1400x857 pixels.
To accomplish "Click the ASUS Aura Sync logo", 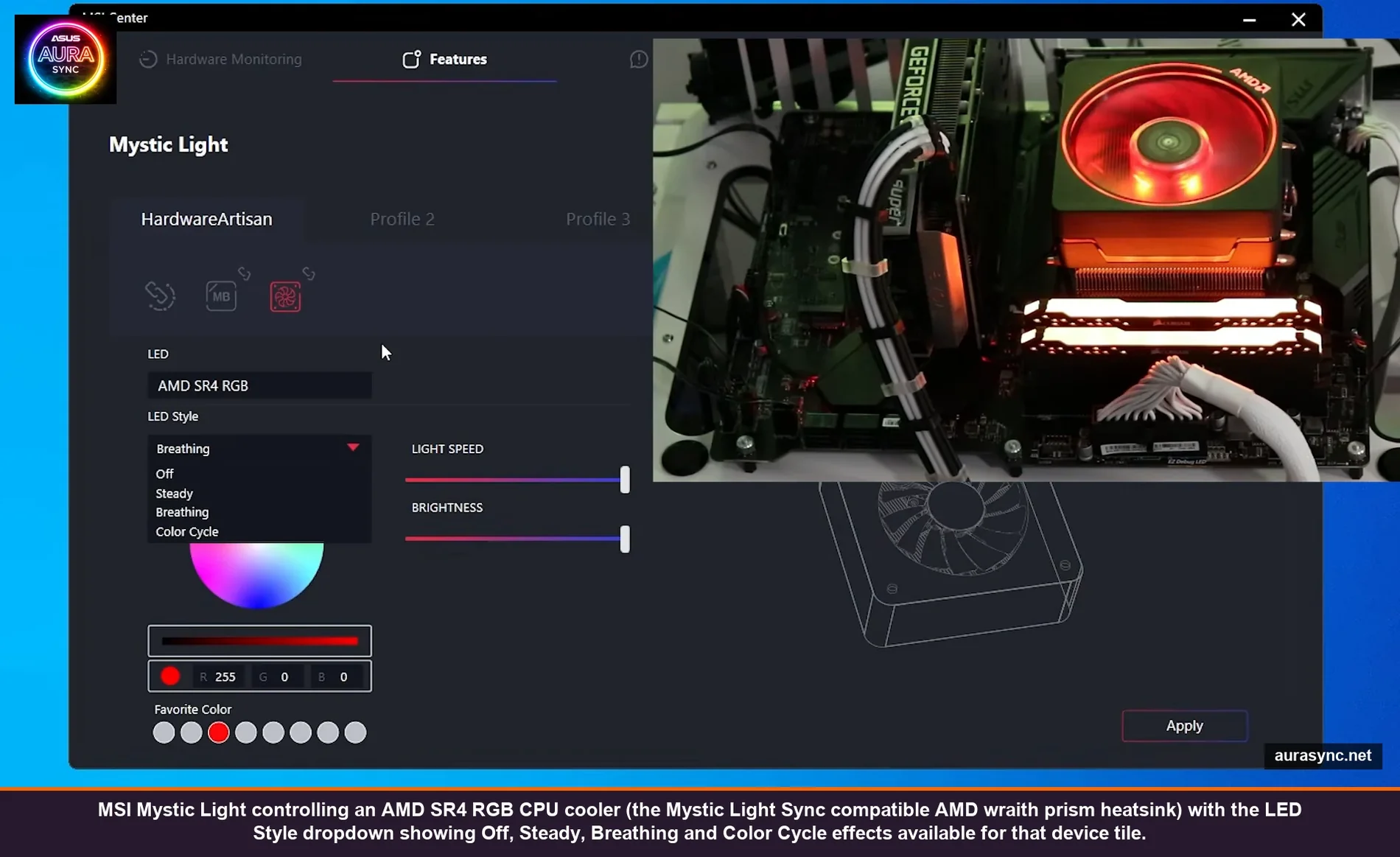I will 65,60.
